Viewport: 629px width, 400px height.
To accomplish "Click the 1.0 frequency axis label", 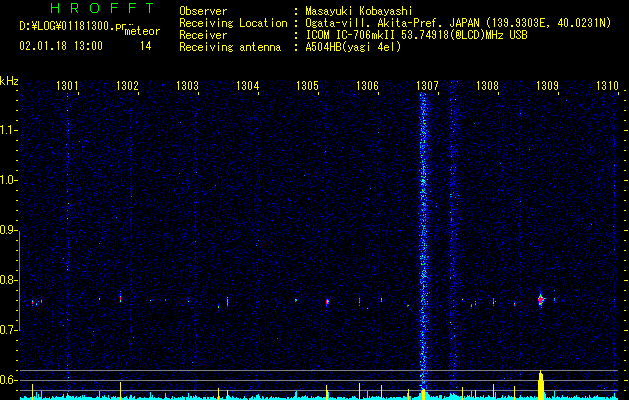I will pyautogui.click(x=8, y=180).
